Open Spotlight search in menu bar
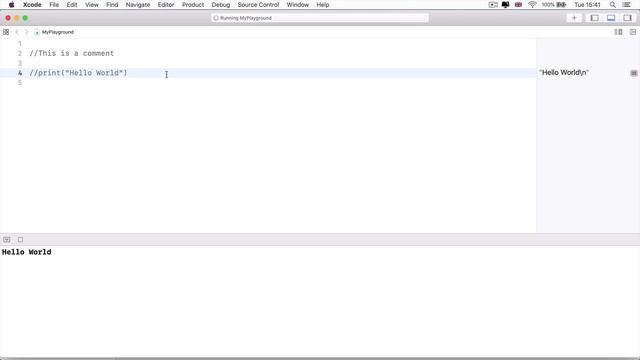640x360 pixels. 612,5
